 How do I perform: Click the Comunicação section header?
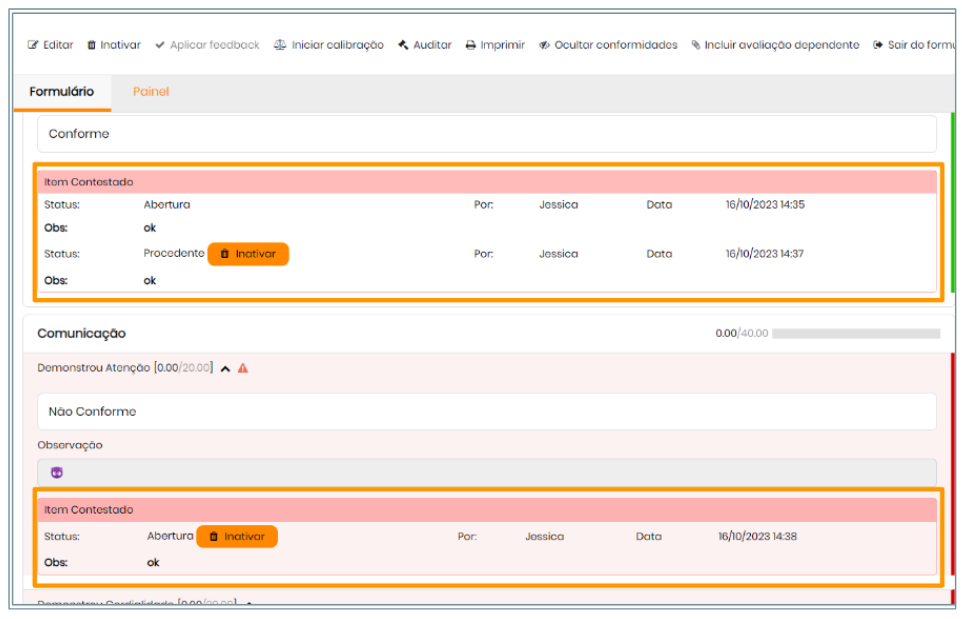[82, 333]
